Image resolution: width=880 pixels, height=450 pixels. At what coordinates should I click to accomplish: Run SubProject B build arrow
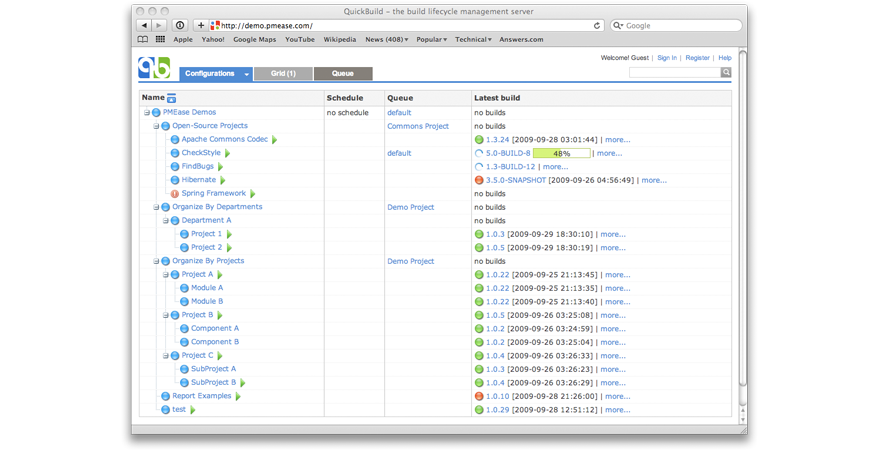pyautogui.click(x=242, y=383)
